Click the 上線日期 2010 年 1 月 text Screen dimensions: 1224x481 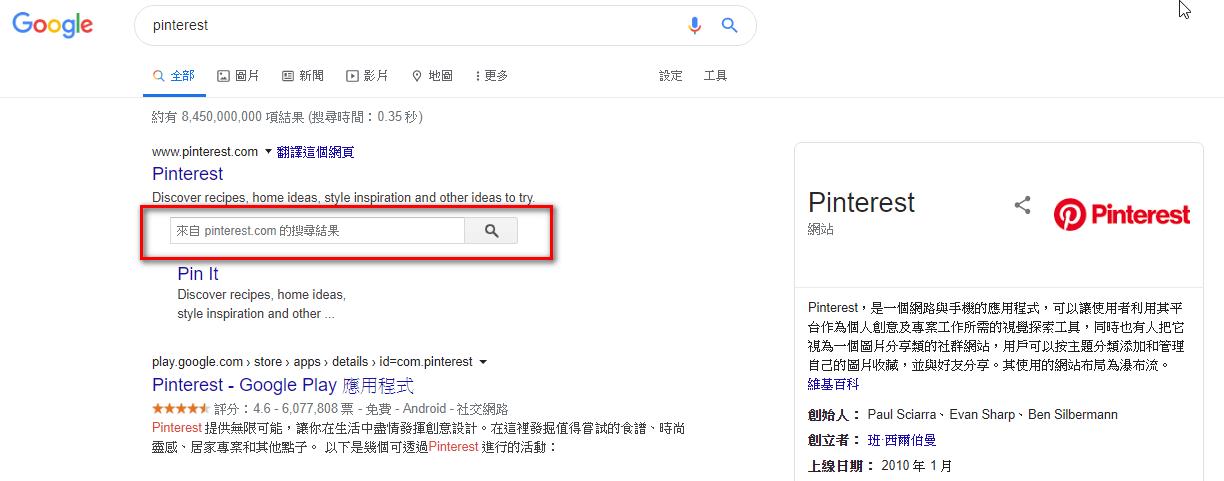click(880, 466)
